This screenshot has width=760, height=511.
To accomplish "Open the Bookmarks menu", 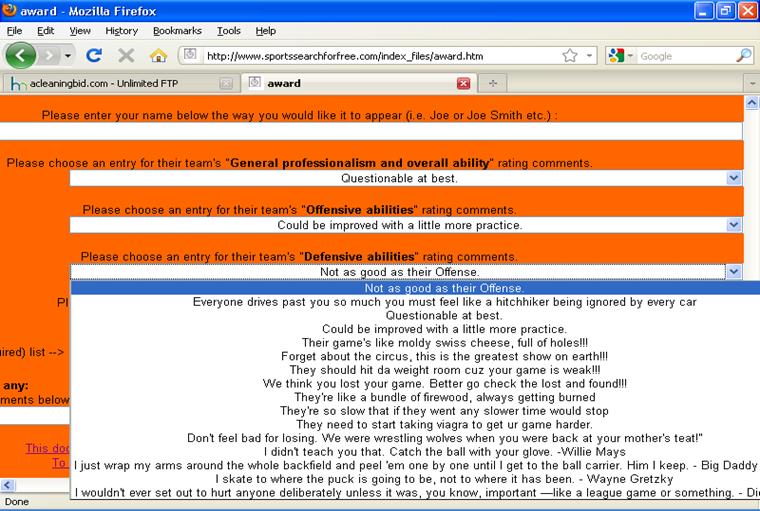I will point(177,31).
